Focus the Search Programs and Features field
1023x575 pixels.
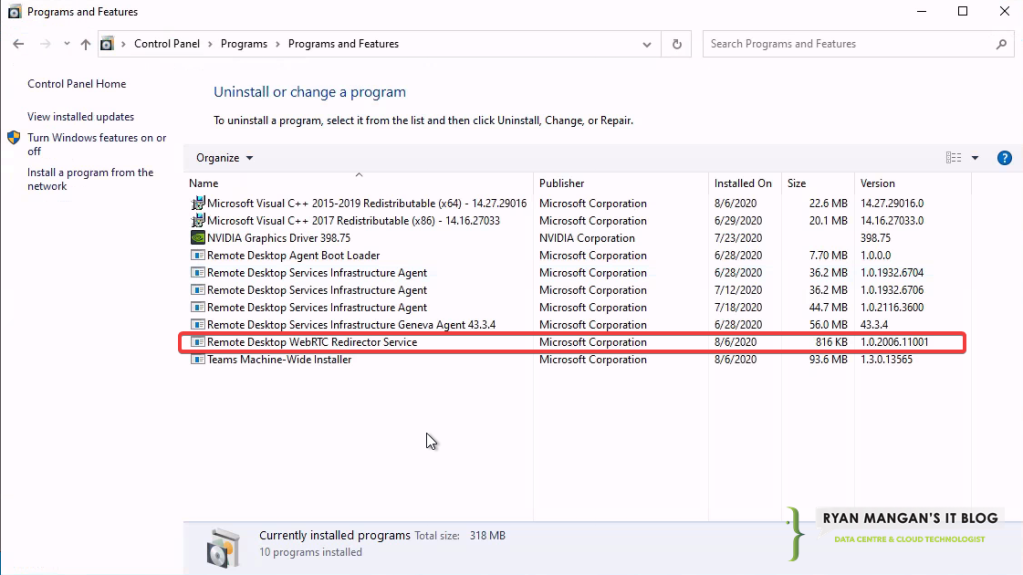point(848,44)
